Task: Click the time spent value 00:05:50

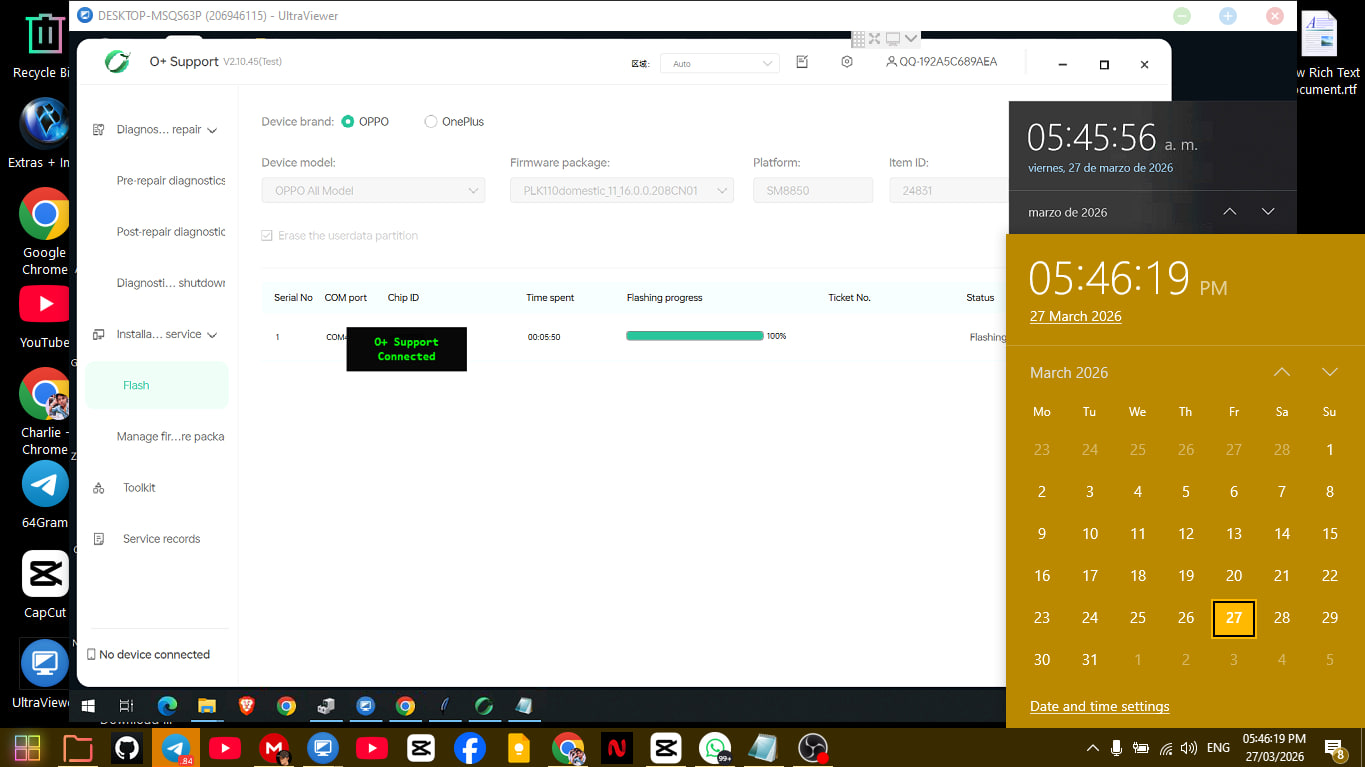Action: tap(544, 337)
